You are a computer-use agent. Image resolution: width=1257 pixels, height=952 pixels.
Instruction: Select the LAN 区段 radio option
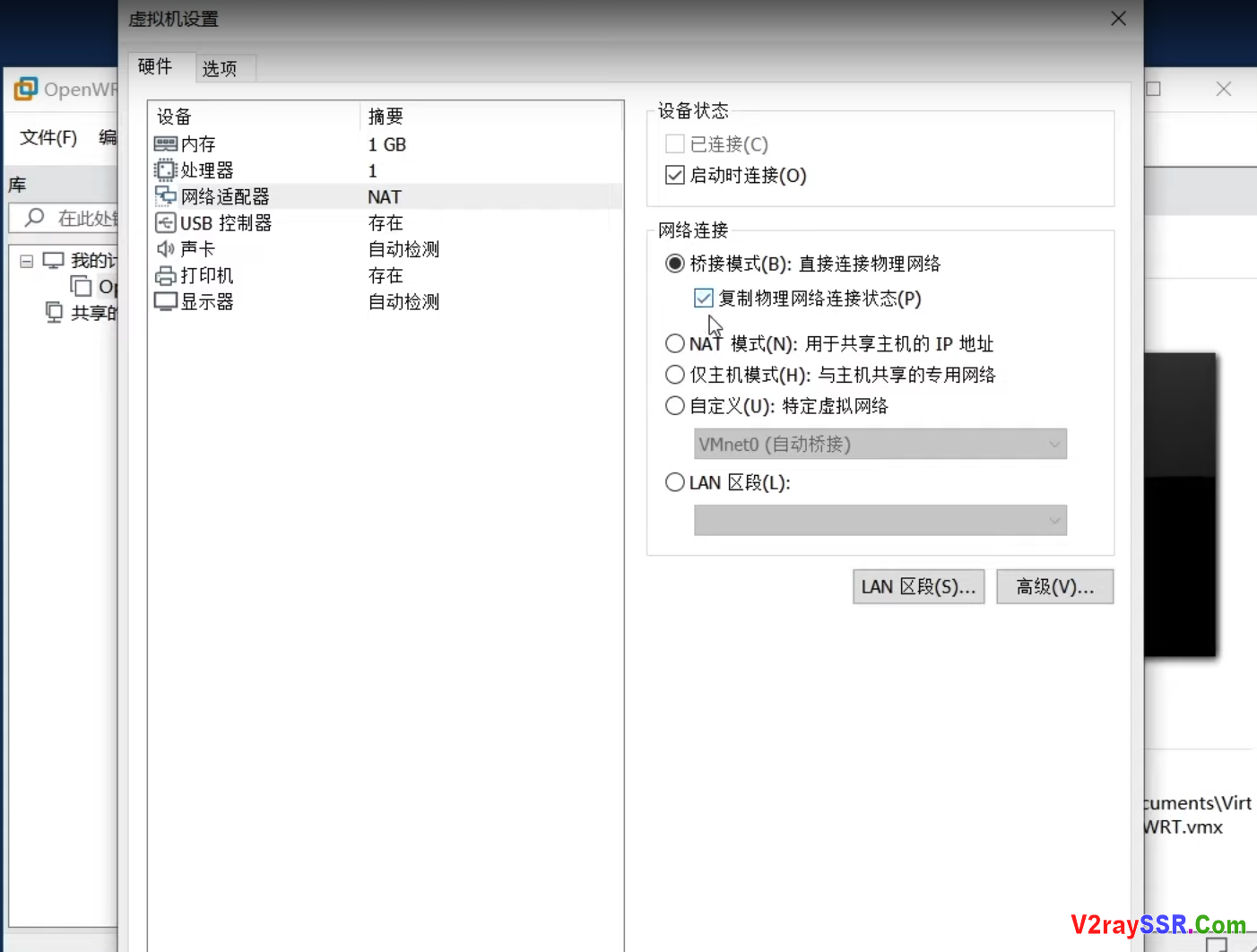point(674,481)
